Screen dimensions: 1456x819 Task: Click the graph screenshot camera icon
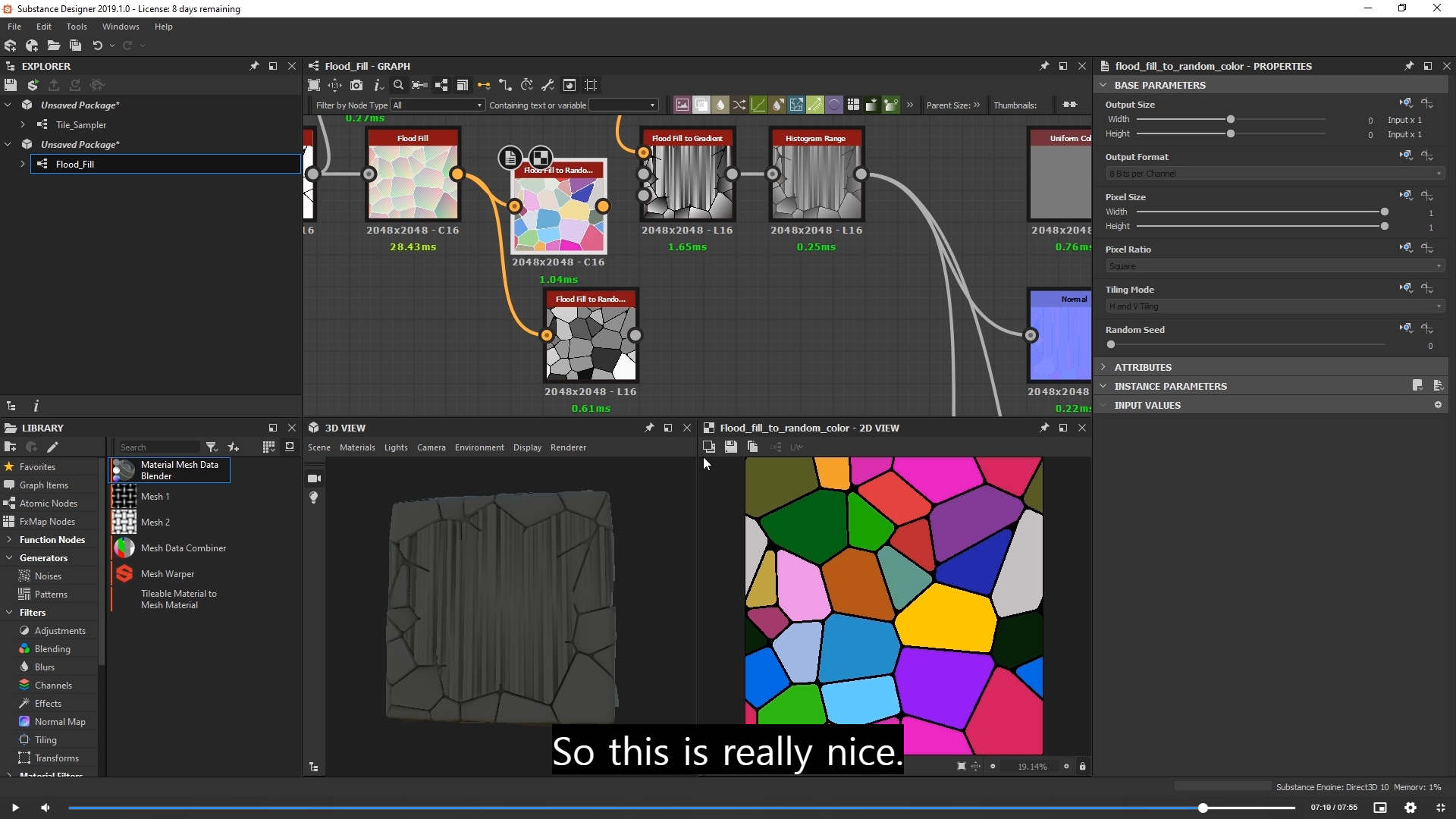click(x=356, y=85)
